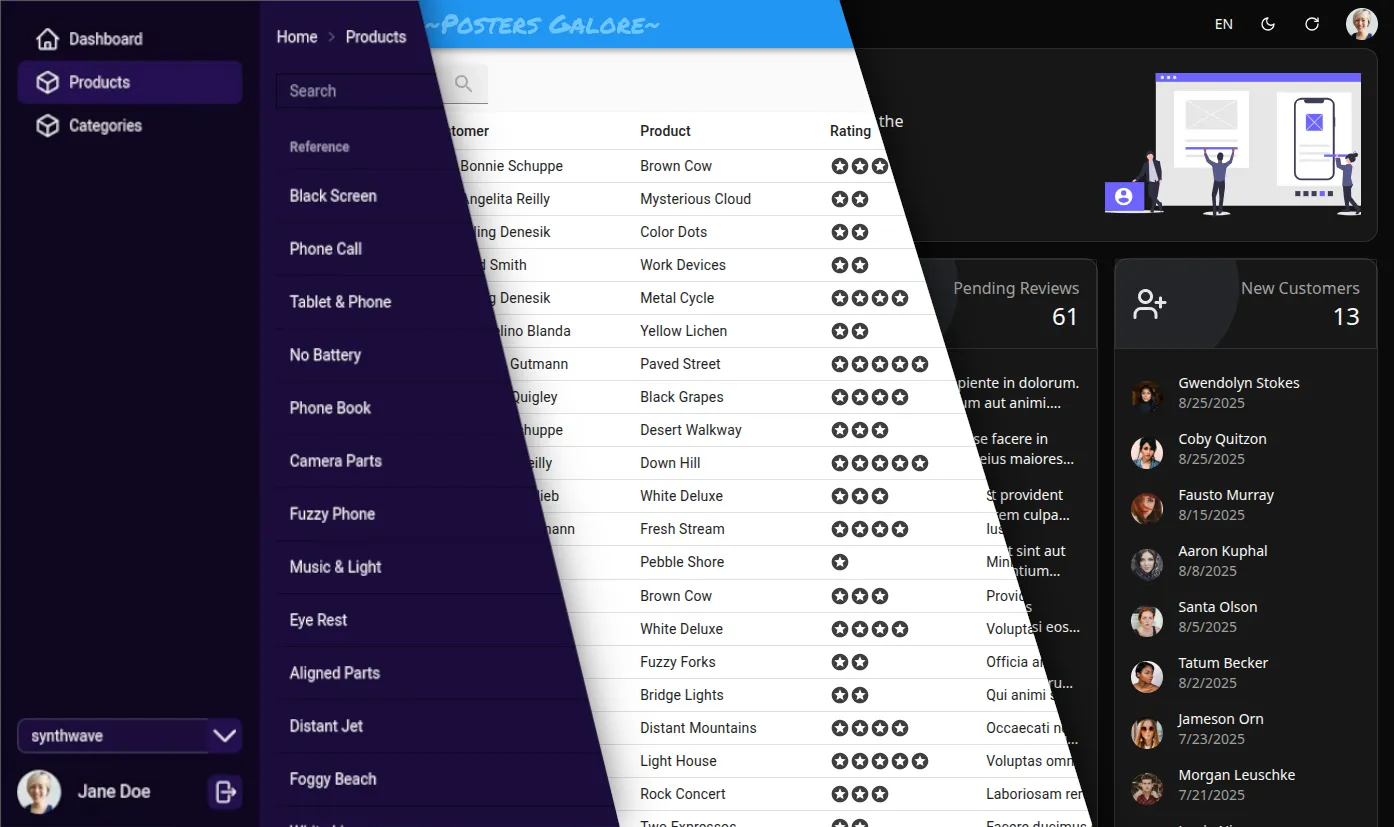The height and width of the screenshot is (827, 1394).
Task: Click the New Customers add-person icon
Action: 1149,304
